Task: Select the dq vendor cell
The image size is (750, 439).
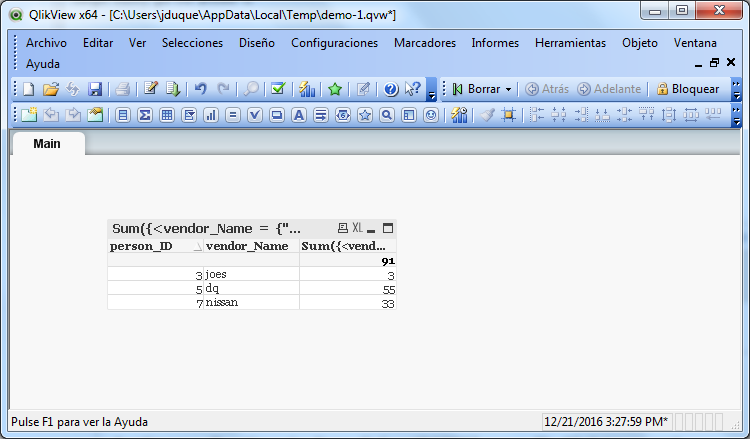Action: click(251, 288)
